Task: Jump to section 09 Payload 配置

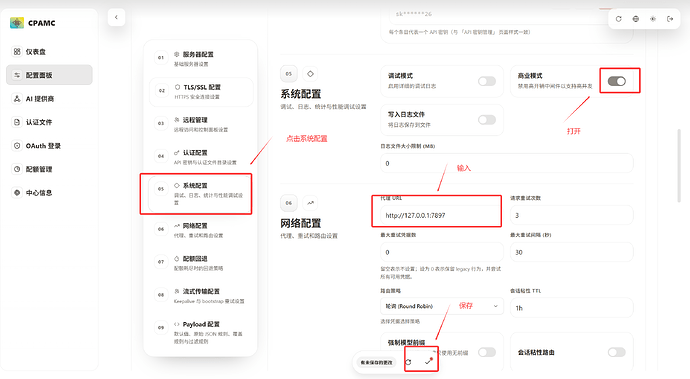Action: pyautogui.click(x=201, y=332)
